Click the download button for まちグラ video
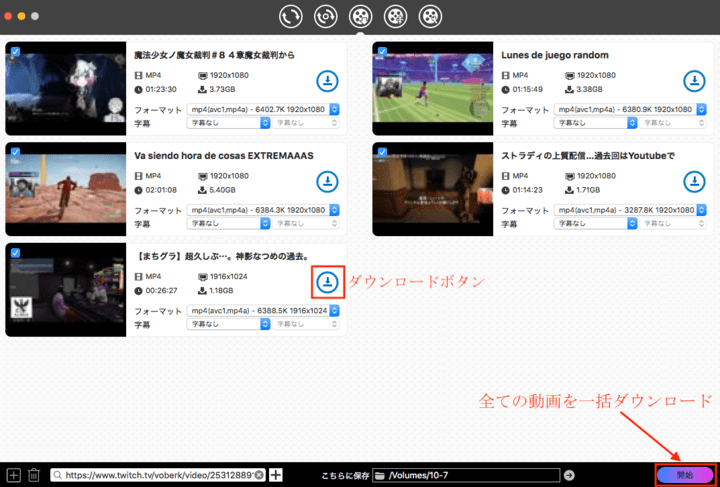720x487 pixels. tap(326, 282)
